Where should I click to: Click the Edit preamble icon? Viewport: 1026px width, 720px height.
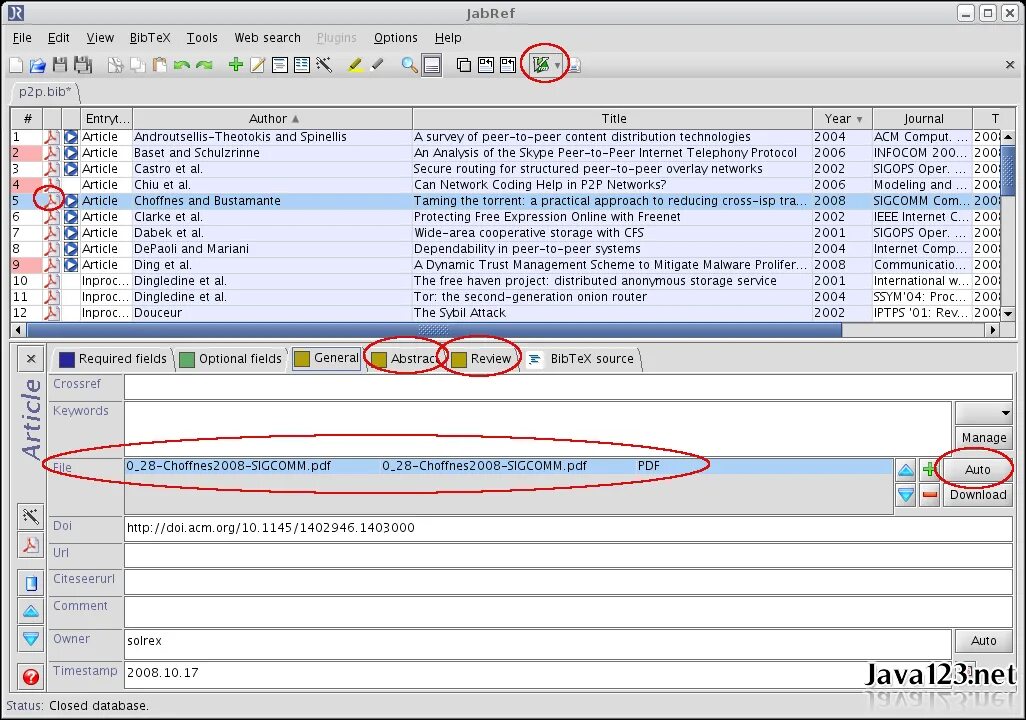[280, 65]
